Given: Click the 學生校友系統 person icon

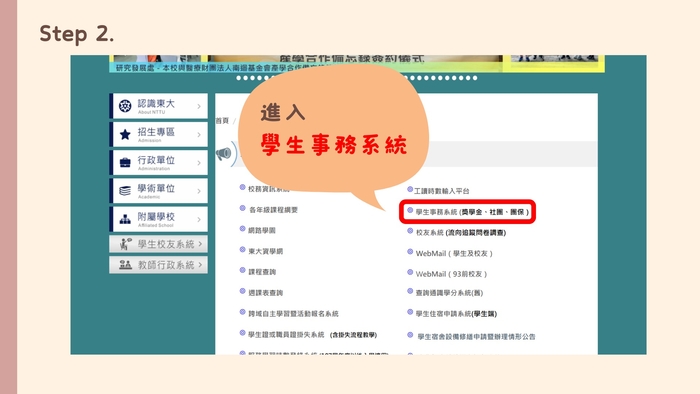Looking at the screenshot, I should pos(125,244).
